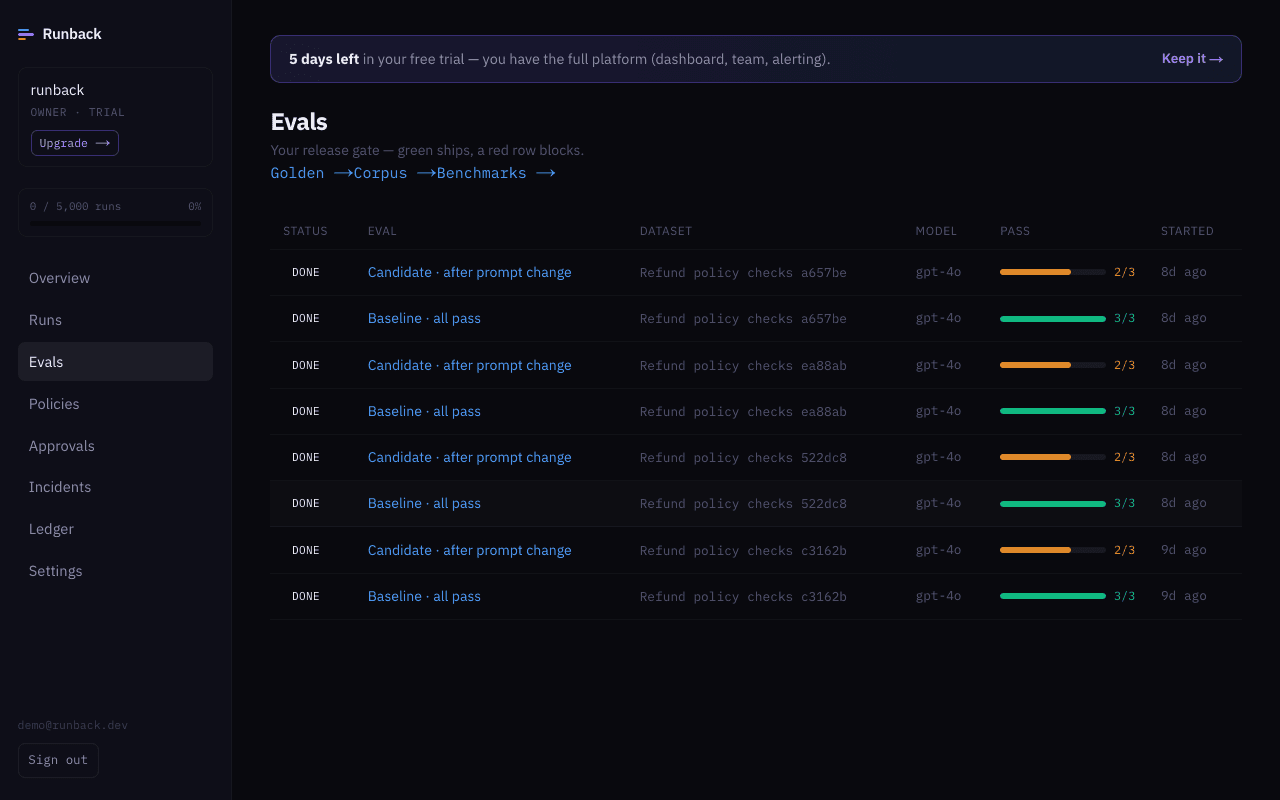The width and height of the screenshot is (1280, 800).
Task: Open Baseline eval for dataset ea88ab
Action: coord(424,411)
